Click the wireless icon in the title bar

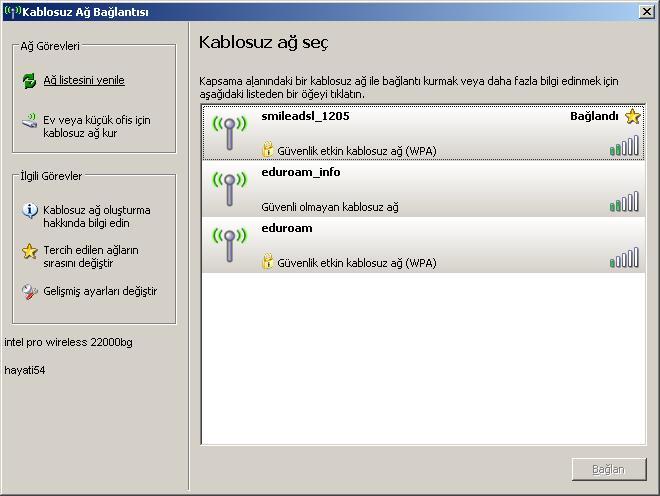point(12,11)
